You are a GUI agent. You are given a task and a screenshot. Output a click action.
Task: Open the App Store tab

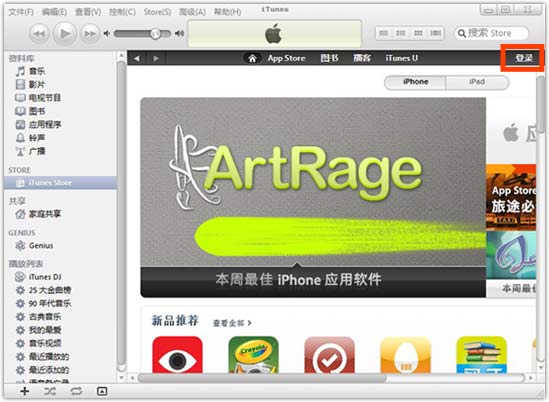pos(286,58)
